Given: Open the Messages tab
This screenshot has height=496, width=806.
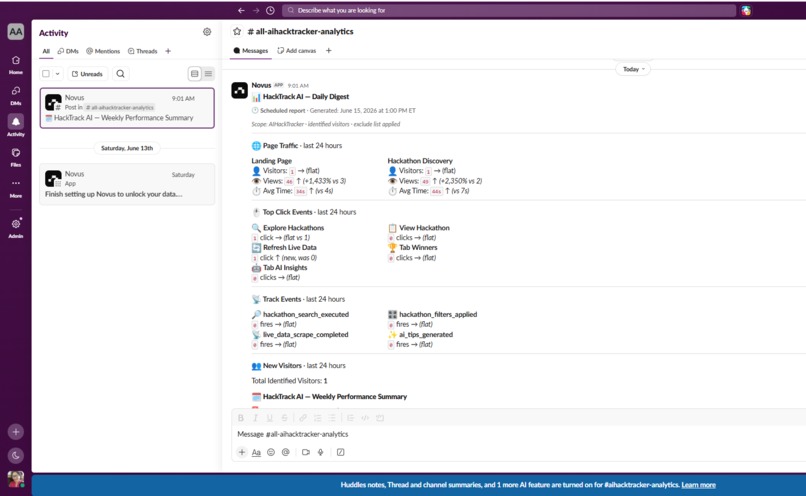Looking at the screenshot, I should click(x=251, y=51).
